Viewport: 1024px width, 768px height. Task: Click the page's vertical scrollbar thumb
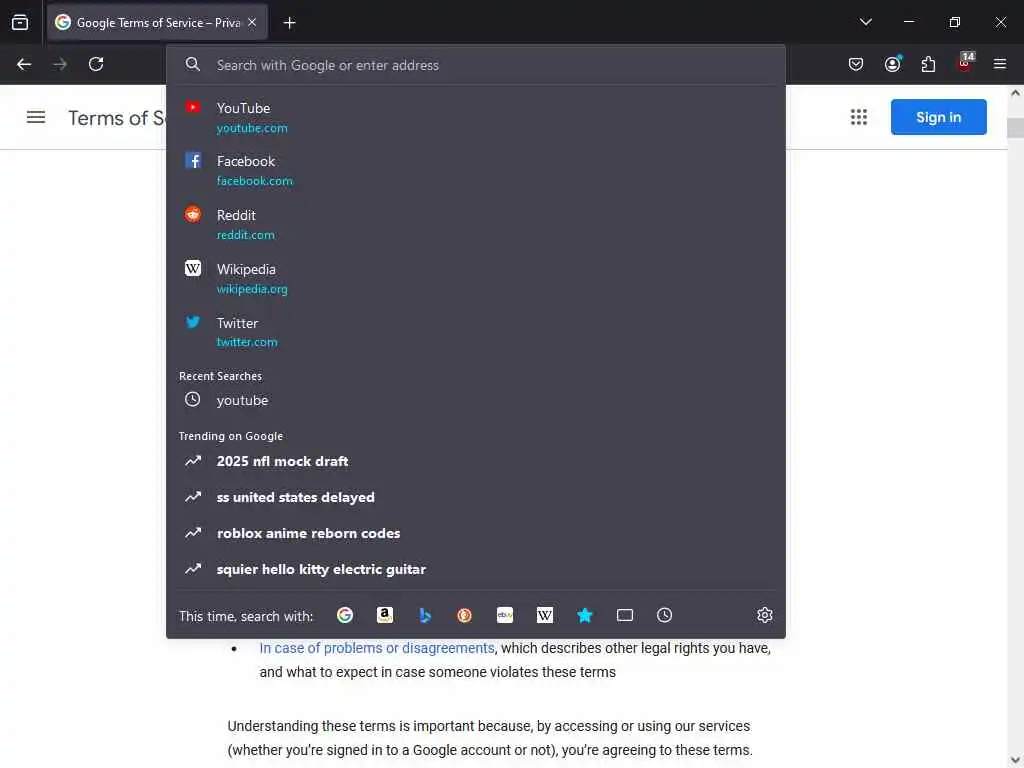point(1015,127)
